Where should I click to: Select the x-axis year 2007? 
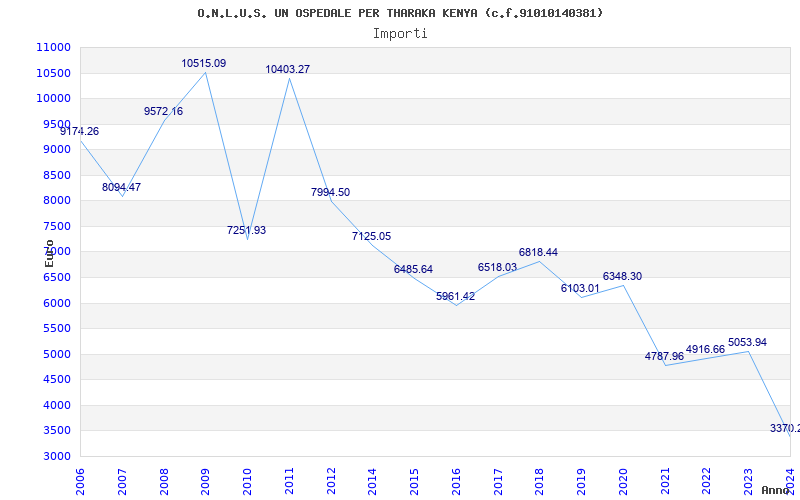click(x=122, y=481)
